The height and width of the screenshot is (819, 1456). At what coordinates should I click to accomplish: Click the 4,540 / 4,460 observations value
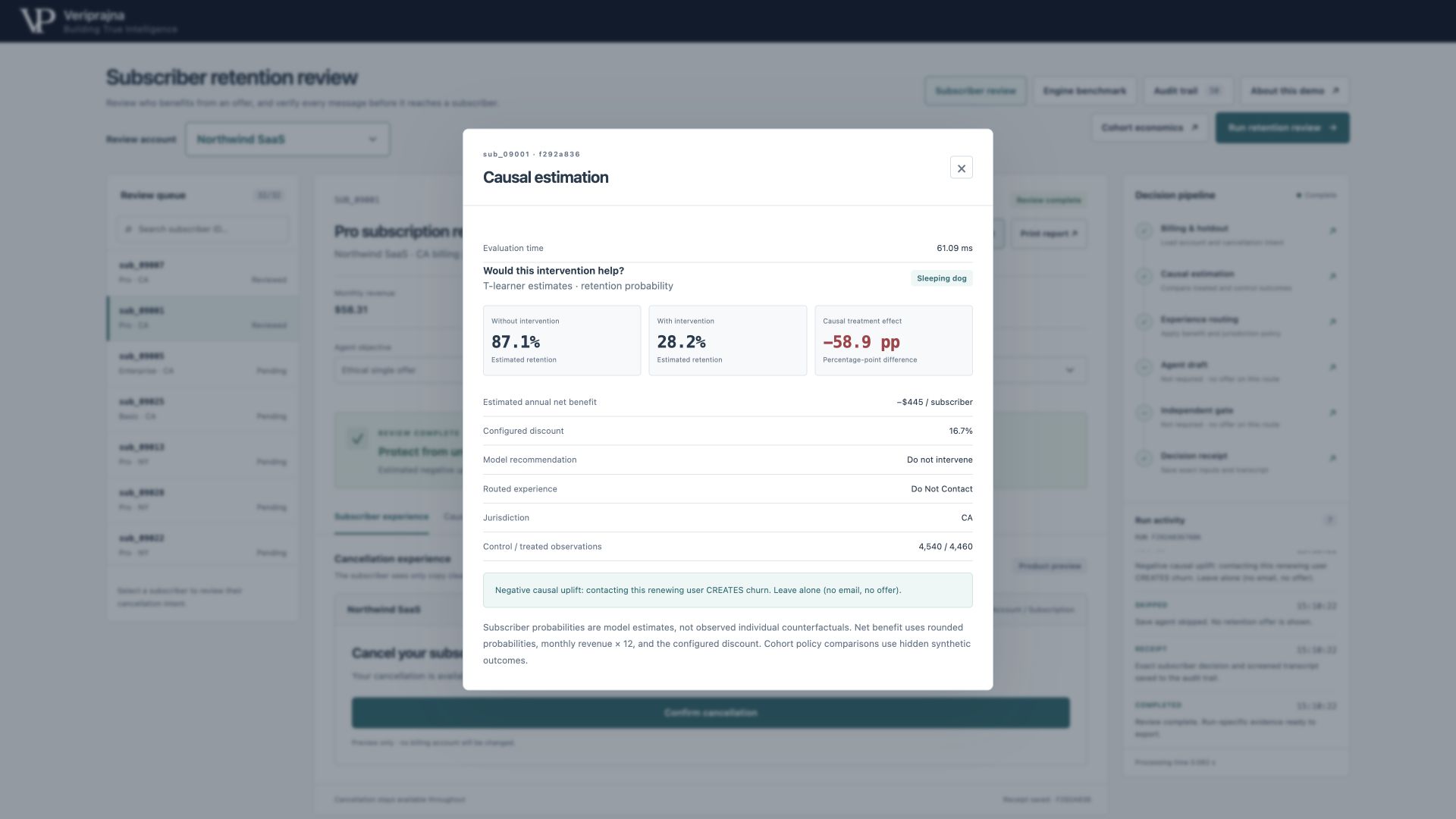tap(945, 547)
